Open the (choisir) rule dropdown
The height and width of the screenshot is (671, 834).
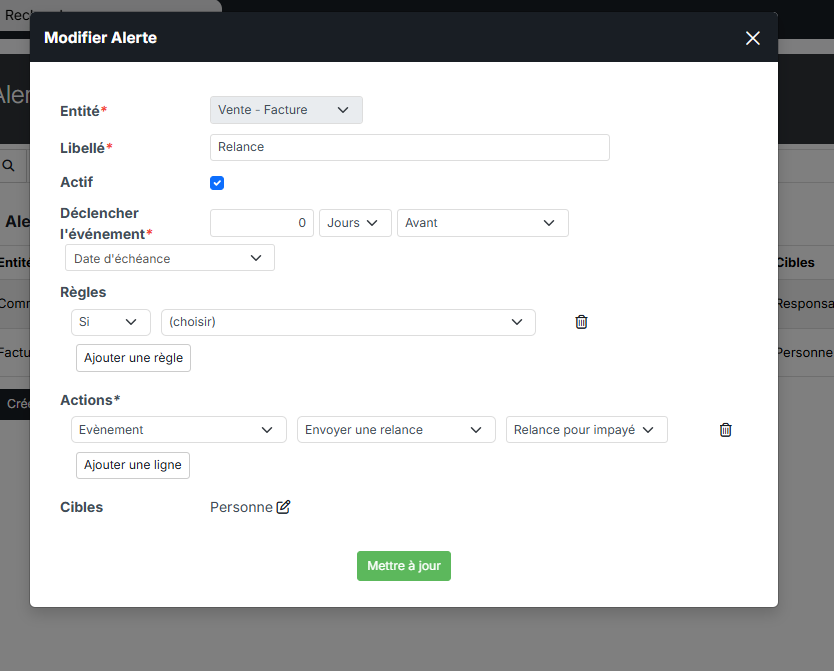pyautogui.click(x=348, y=322)
